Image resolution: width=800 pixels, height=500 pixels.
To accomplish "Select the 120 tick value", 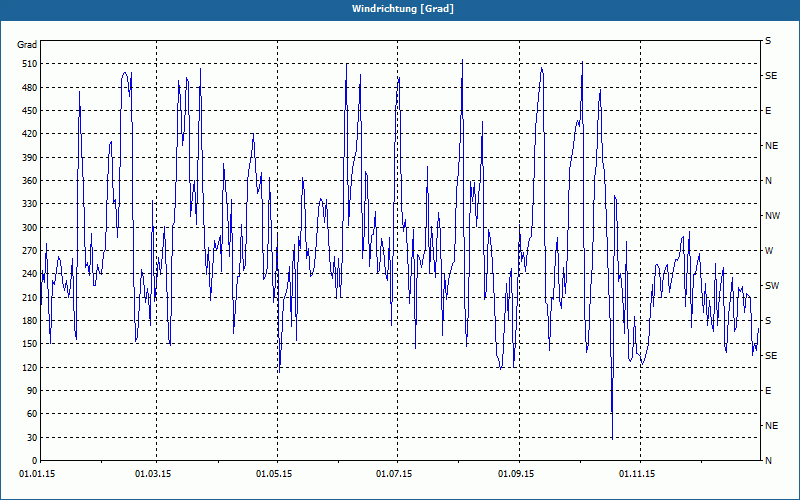I will [x=30, y=367].
